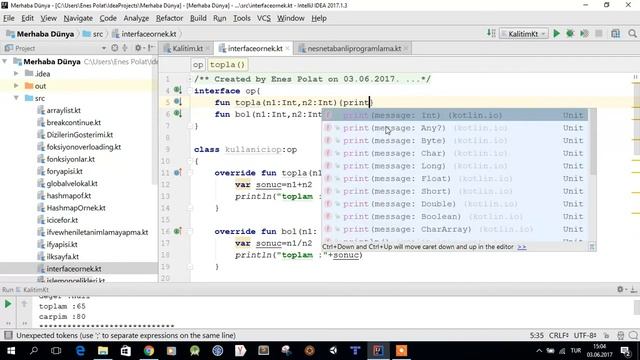This screenshot has width=640, height=360.
Task: Click implemented gutter icon on interface op line
Action: pyautogui.click(x=178, y=90)
